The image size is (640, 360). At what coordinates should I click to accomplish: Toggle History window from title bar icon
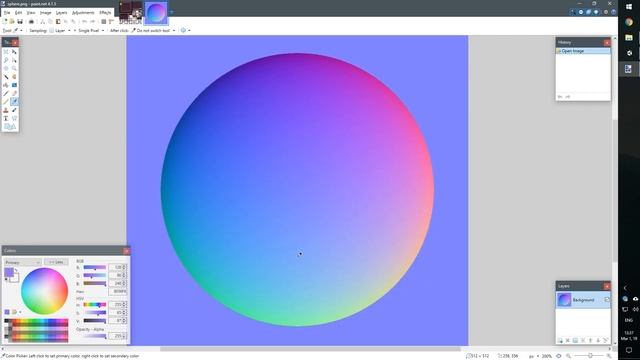tap(581, 12)
